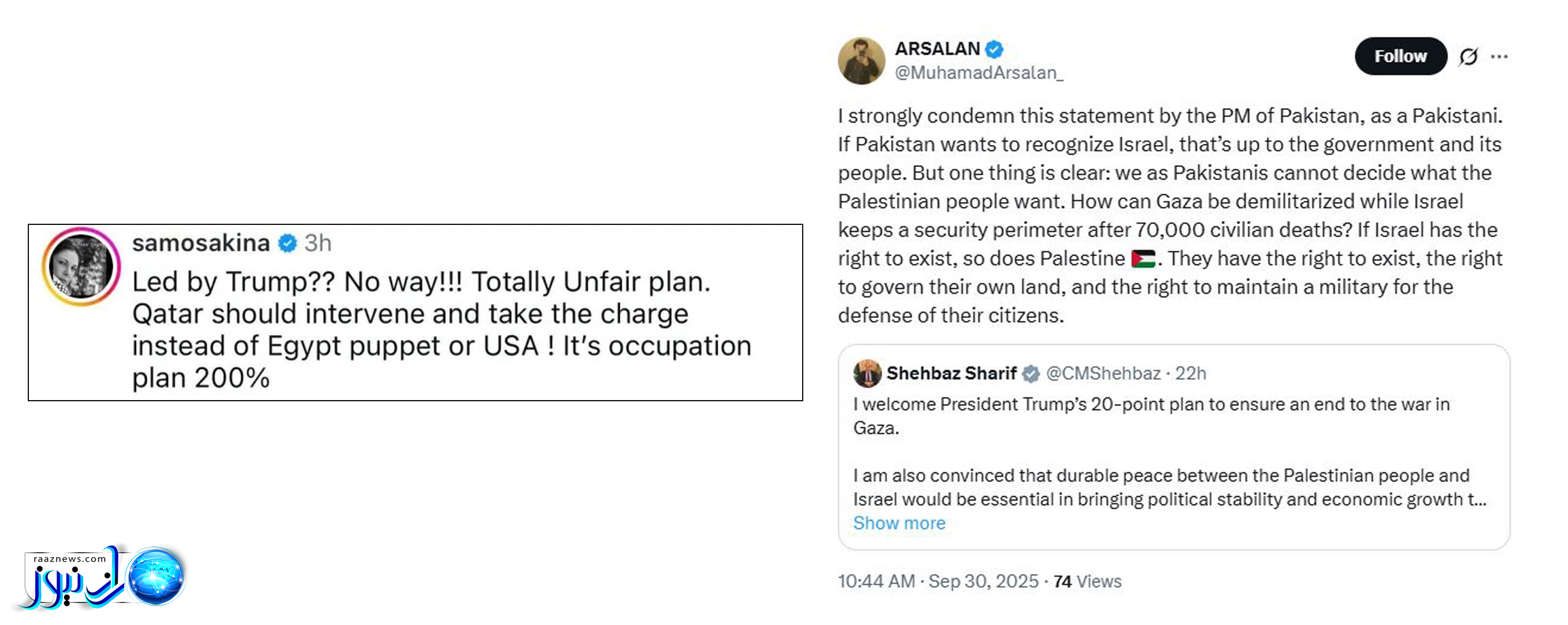Open the @CMShehbaz handle
Screen dimensions: 1568x625
(1103, 373)
